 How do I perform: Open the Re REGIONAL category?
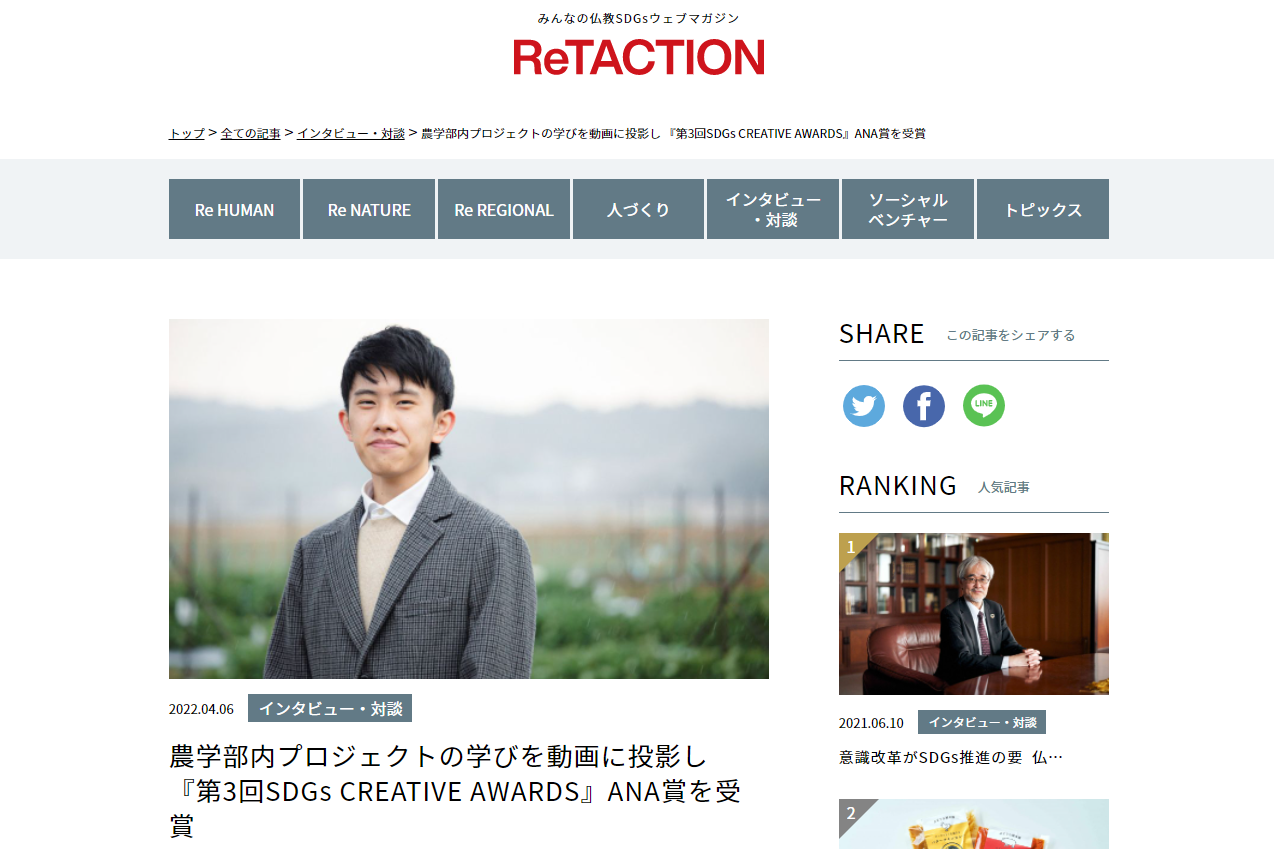coord(504,209)
